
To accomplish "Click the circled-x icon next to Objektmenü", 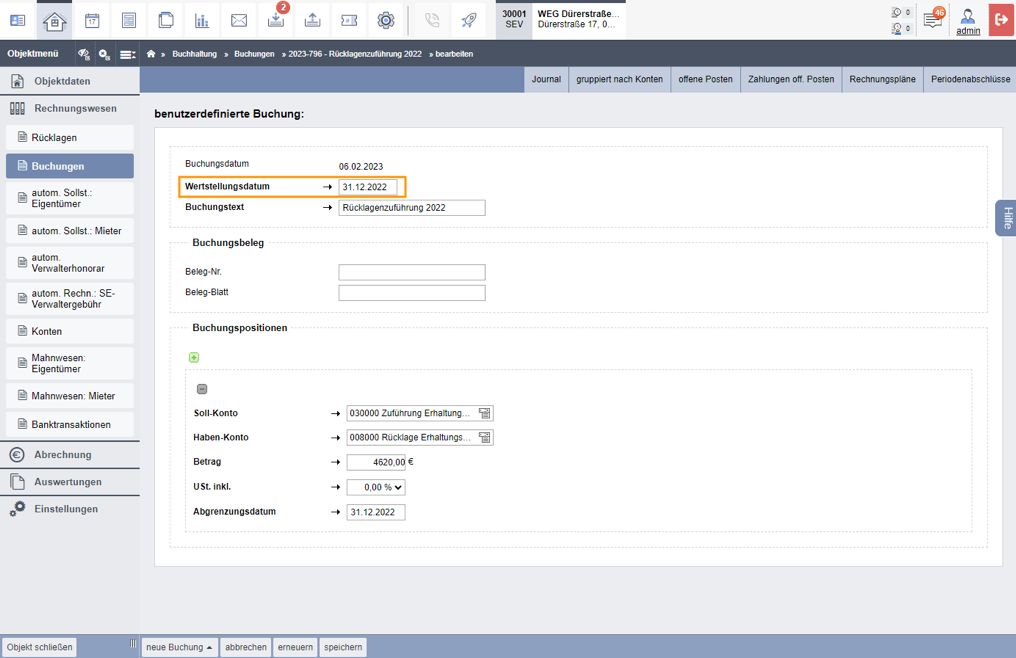I will [104, 54].
